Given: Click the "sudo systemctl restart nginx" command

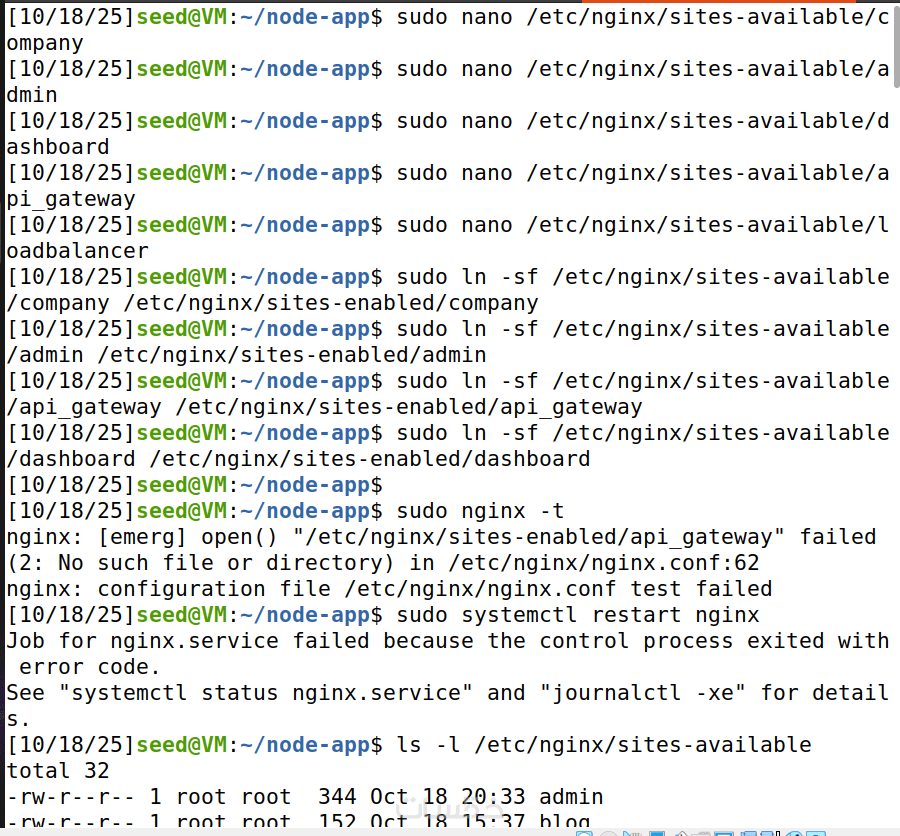Looking at the screenshot, I should (577, 615).
